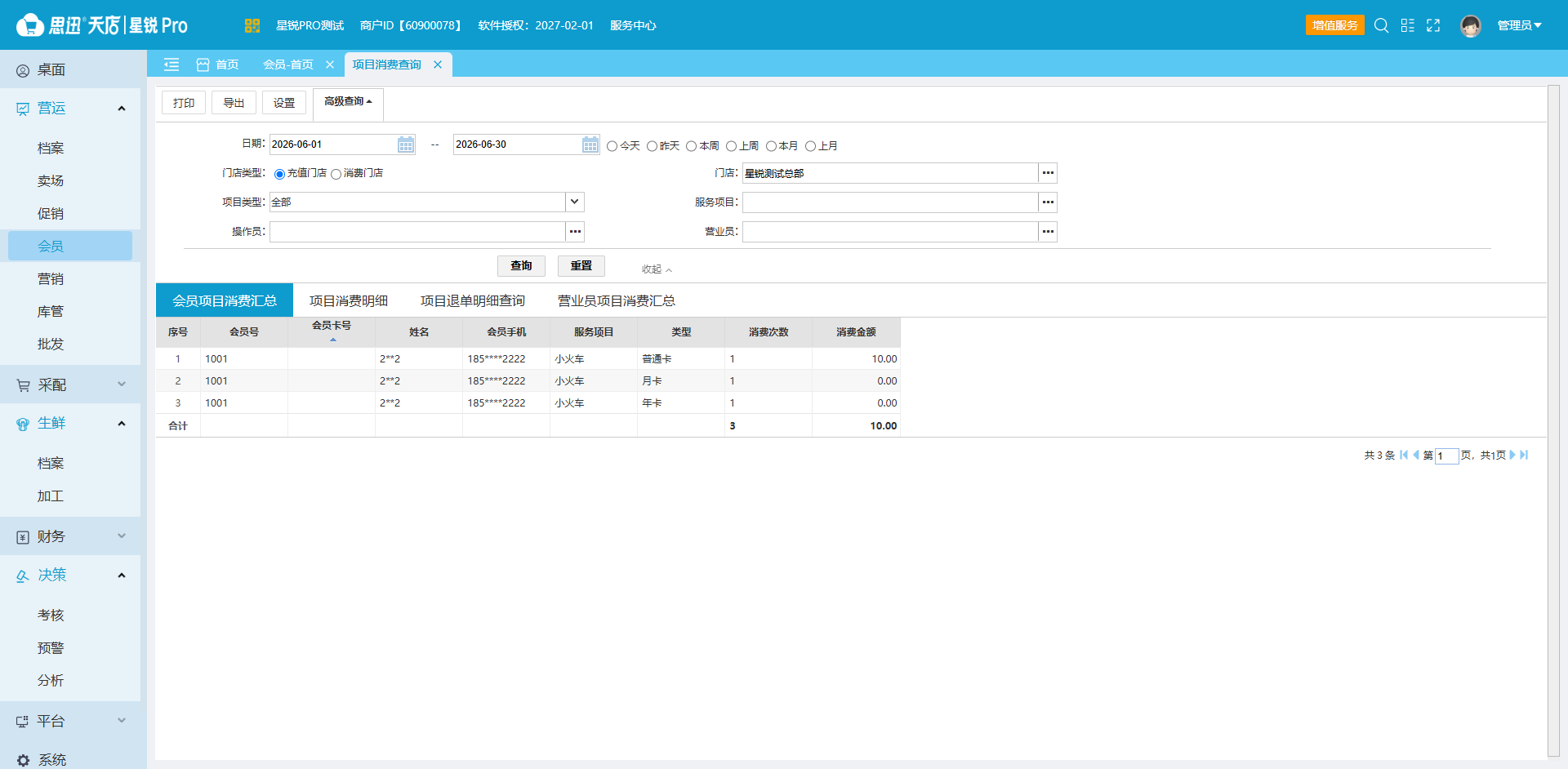This screenshot has width=1568, height=769.
Task: Select the 上月 date radio button
Action: click(810, 146)
